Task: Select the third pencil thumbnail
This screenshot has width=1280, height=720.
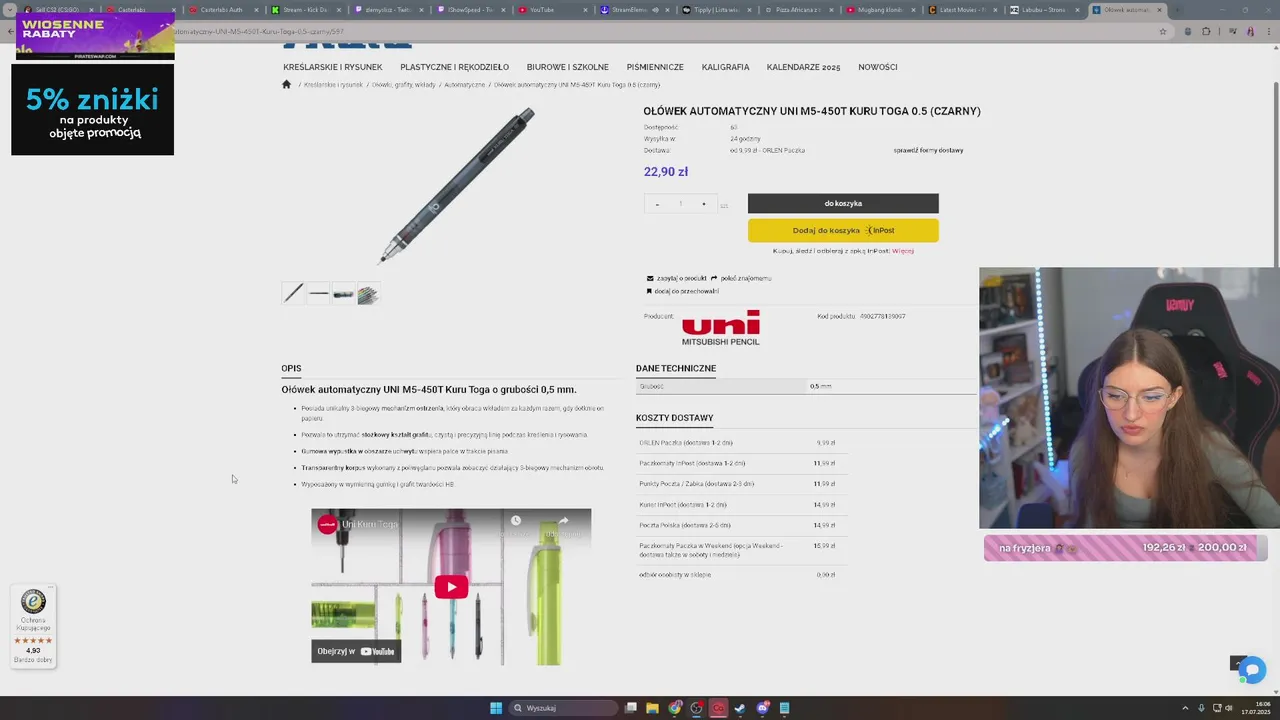Action: 343,293
